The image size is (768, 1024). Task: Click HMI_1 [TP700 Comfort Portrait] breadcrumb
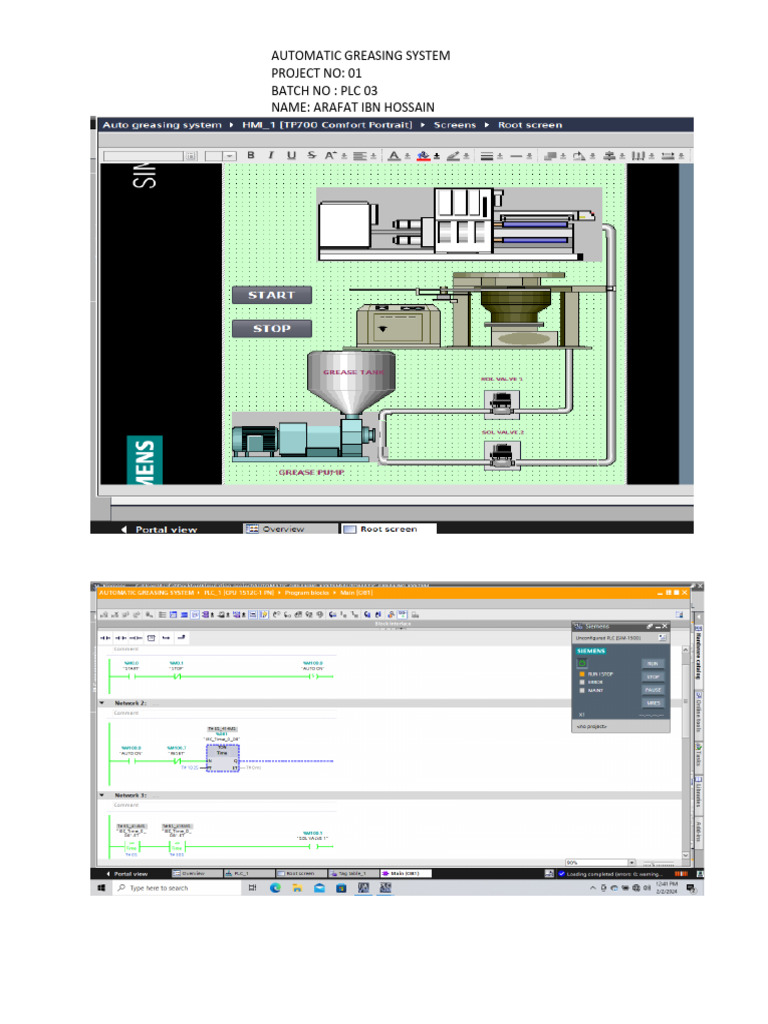327,125
